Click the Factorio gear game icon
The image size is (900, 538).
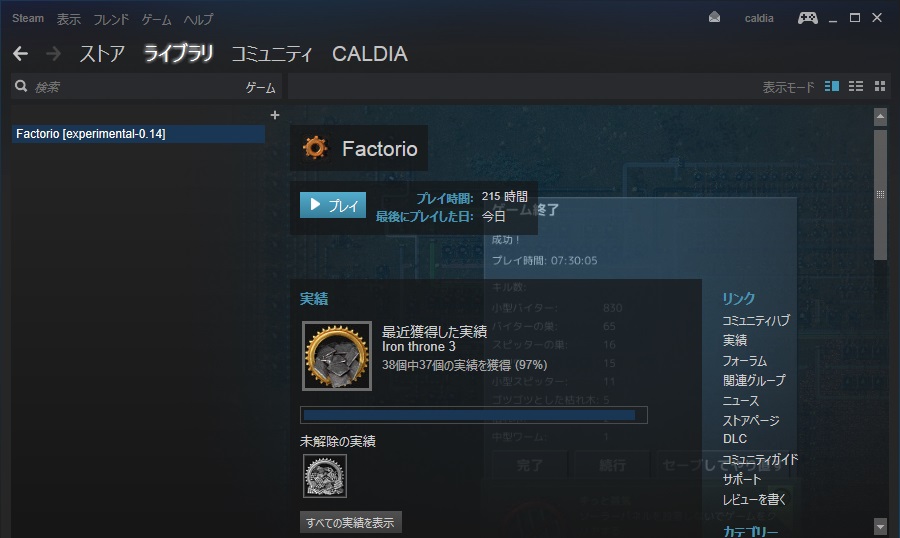(315, 148)
